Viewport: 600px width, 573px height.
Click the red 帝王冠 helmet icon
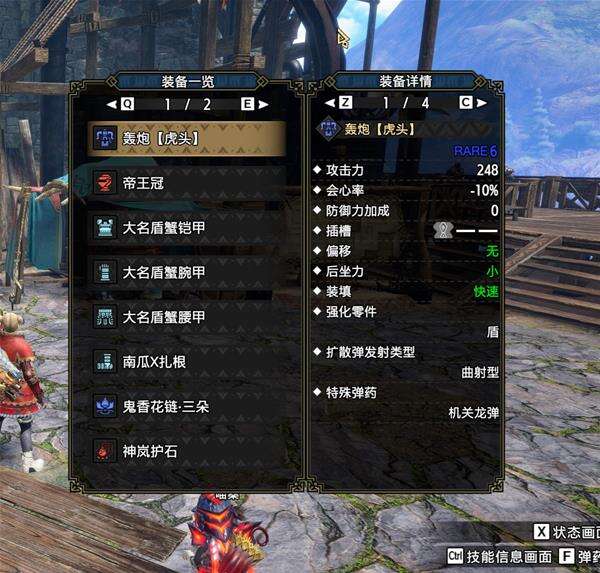(x=105, y=183)
